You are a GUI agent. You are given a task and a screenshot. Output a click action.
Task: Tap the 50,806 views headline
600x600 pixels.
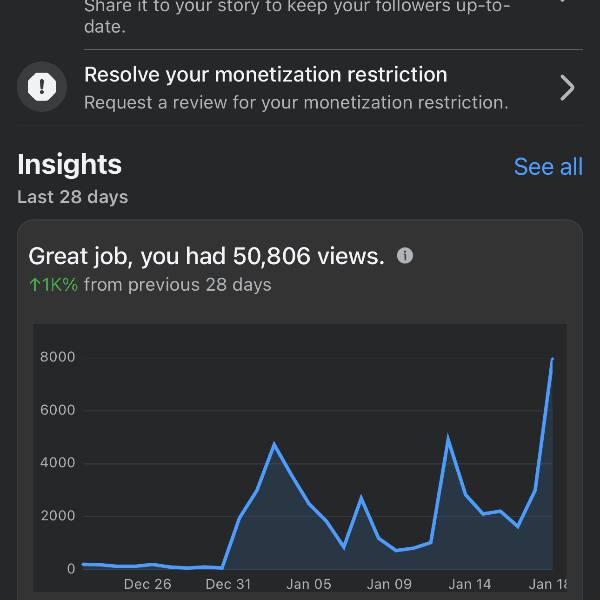pos(206,256)
